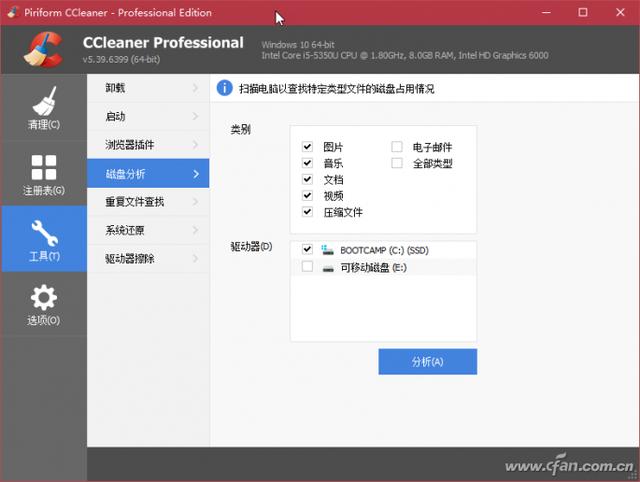
Task: Enable the 电子邮件 email checkbox
Action: tap(397, 147)
